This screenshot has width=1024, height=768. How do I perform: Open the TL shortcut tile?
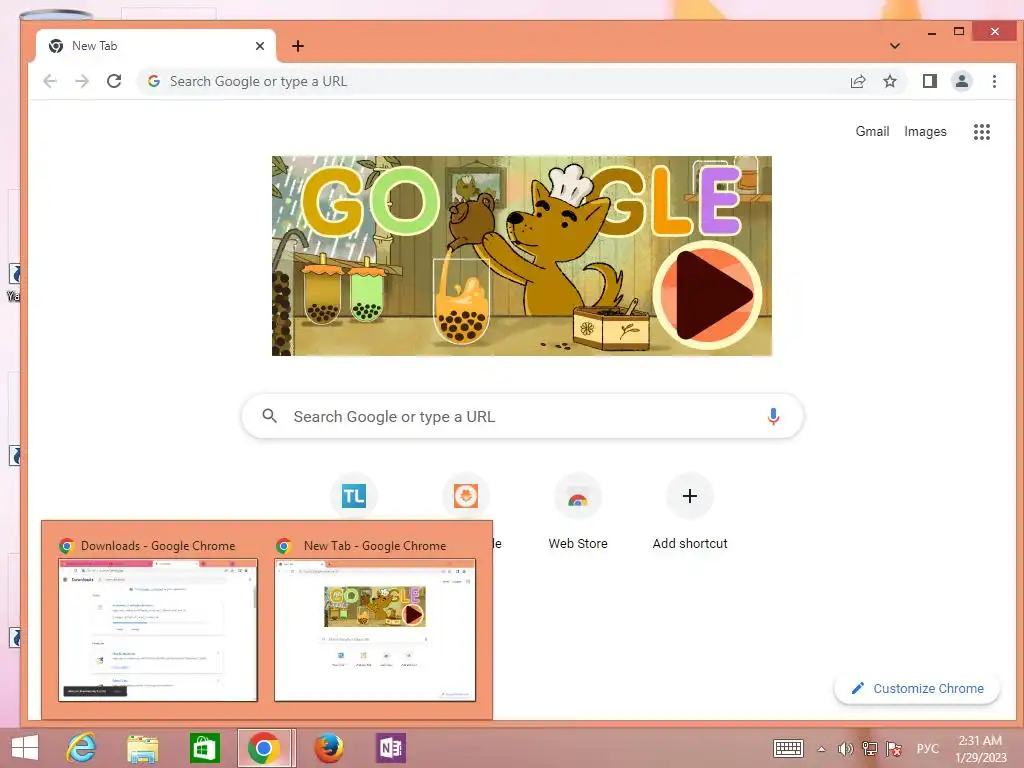[x=353, y=496]
